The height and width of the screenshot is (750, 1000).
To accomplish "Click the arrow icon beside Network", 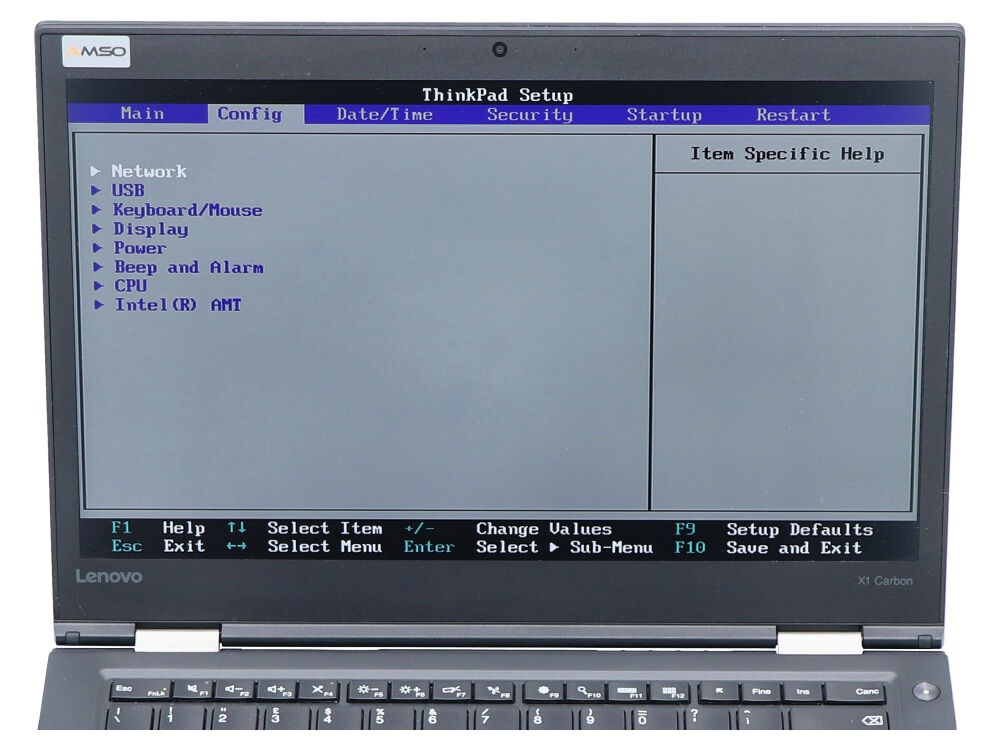I will pyautogui.click(x=95, y=172).
